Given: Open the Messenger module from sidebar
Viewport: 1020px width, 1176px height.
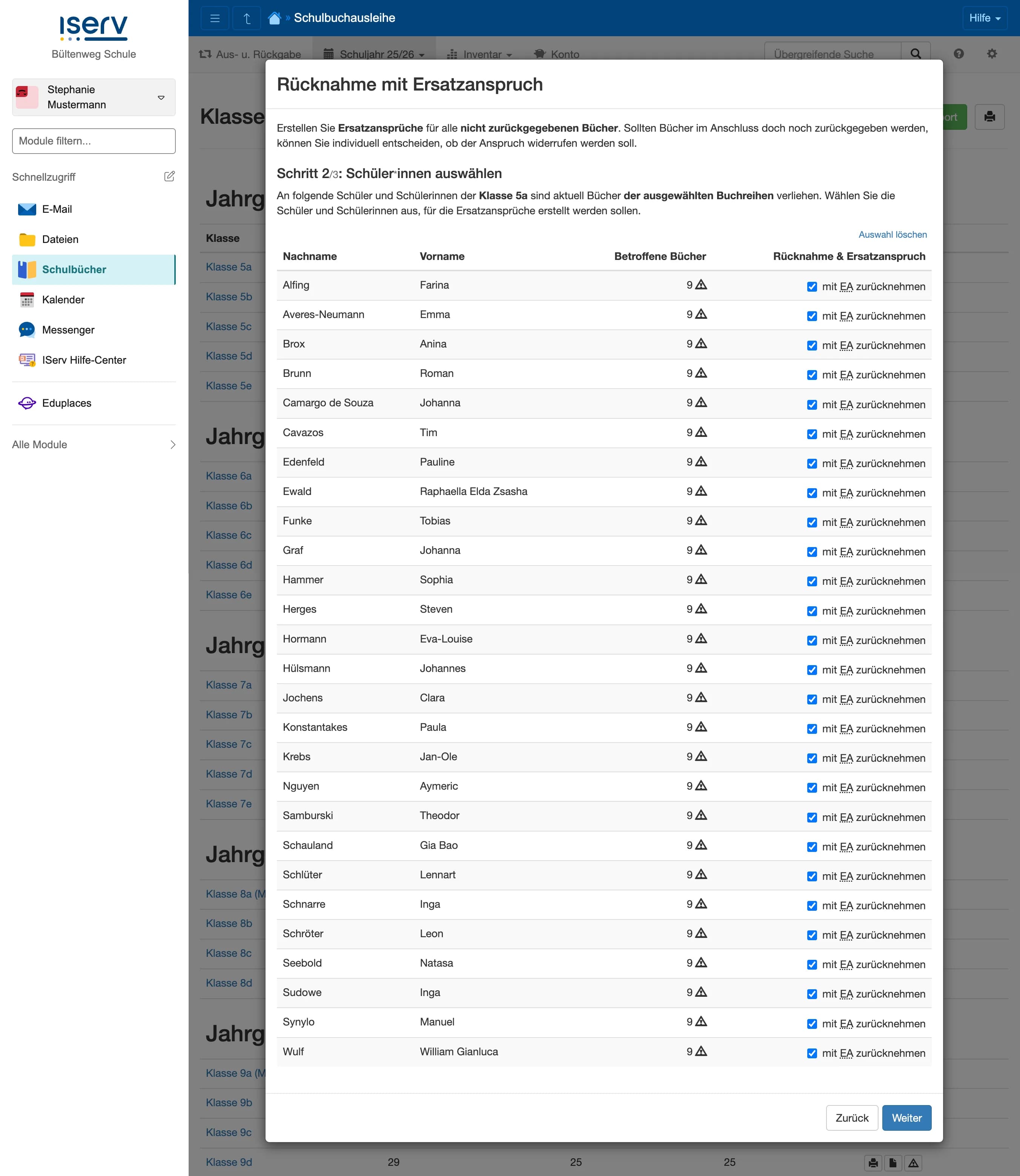Looking at the screenshot, I should coord(68,330).
